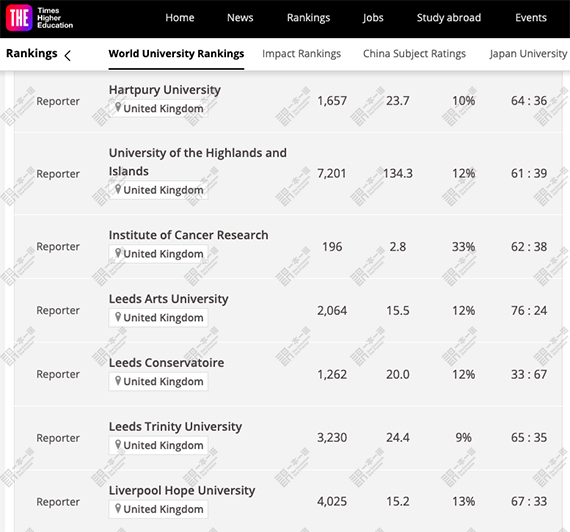Click location pin under Institute of Cancer Research

click(x=118, y=253)
